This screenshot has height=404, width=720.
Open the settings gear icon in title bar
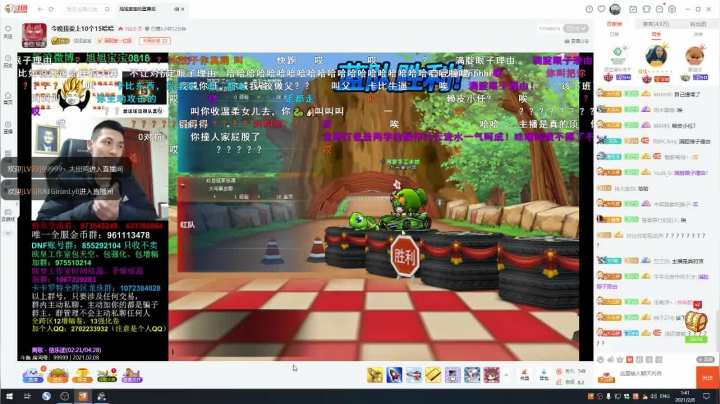pos(672,9)
